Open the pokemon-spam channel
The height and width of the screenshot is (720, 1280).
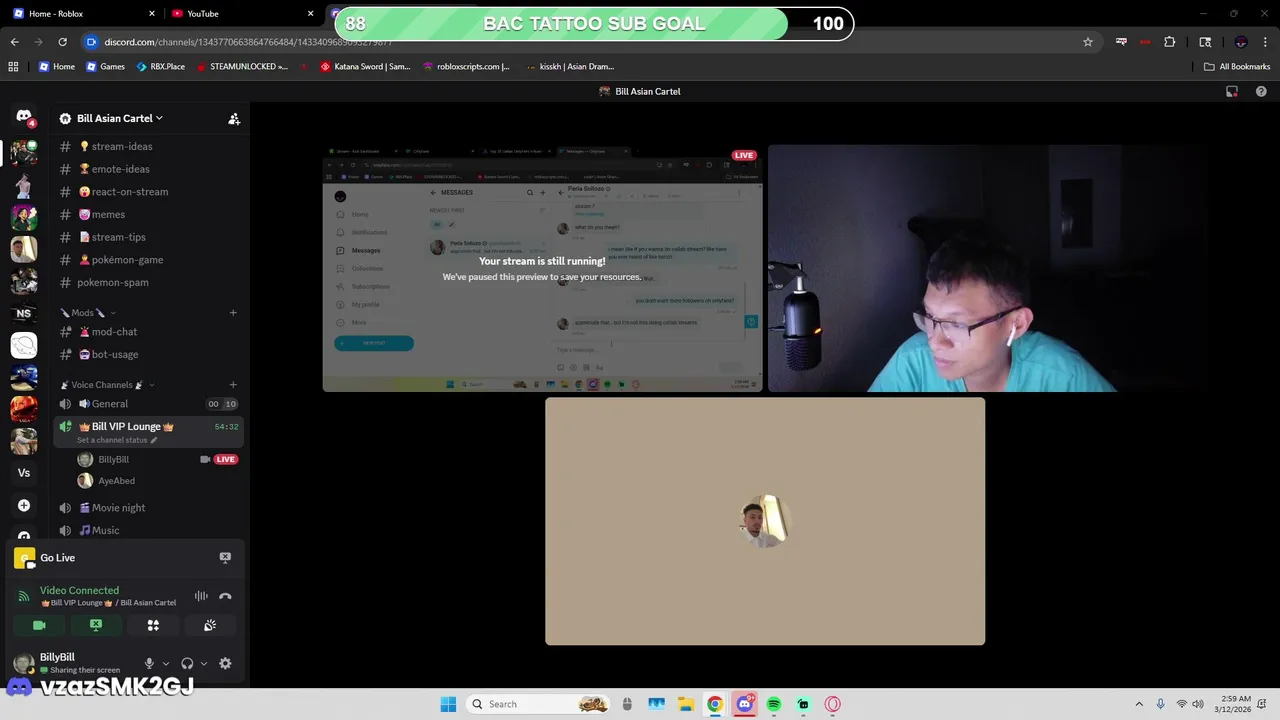pos(148,283)
